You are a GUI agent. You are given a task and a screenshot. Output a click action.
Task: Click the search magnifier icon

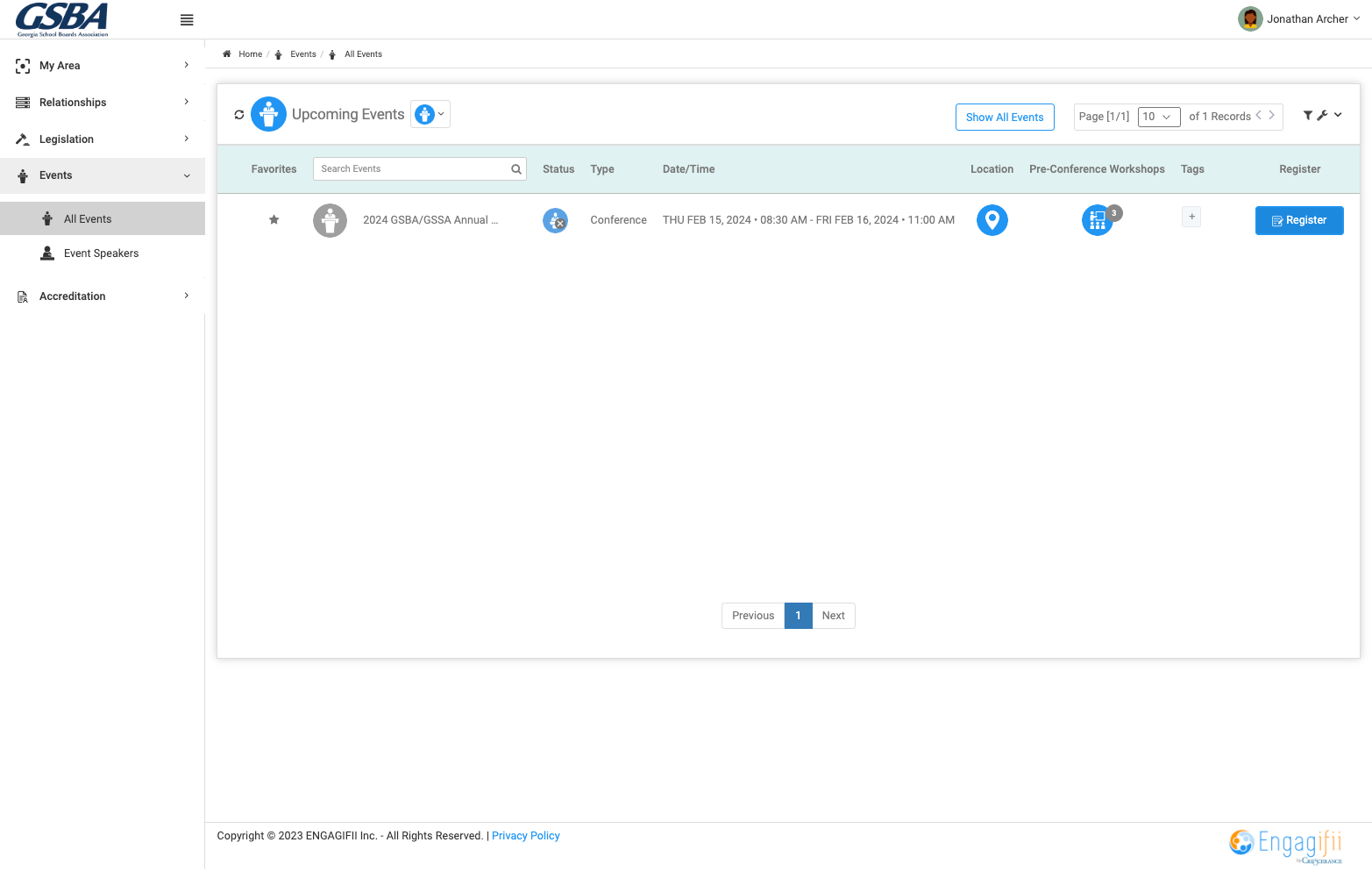tap(516, 169)
